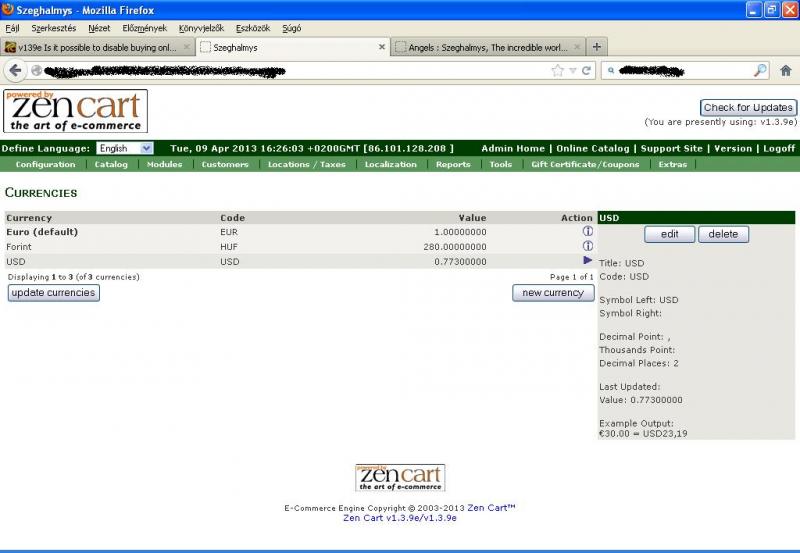Open the Locations / Taxes menu
This screenshot has width=800, height=553.
point(307,164)
